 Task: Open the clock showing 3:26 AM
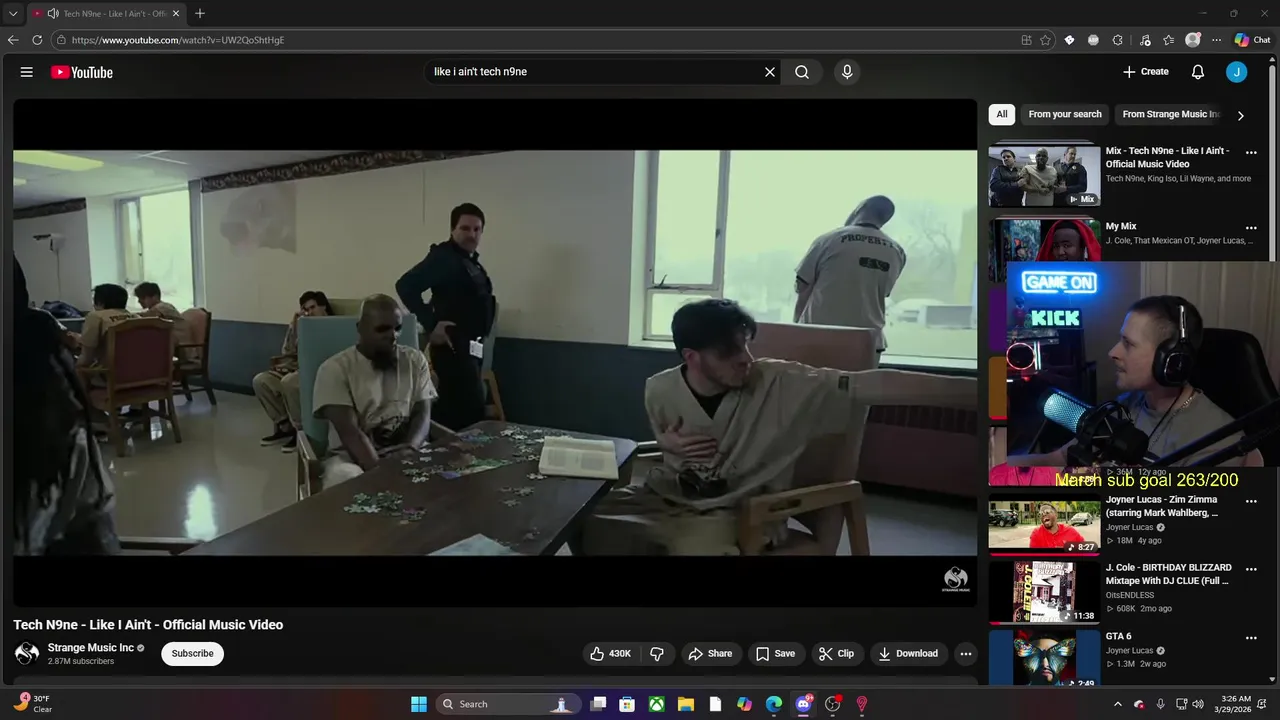1235,704
